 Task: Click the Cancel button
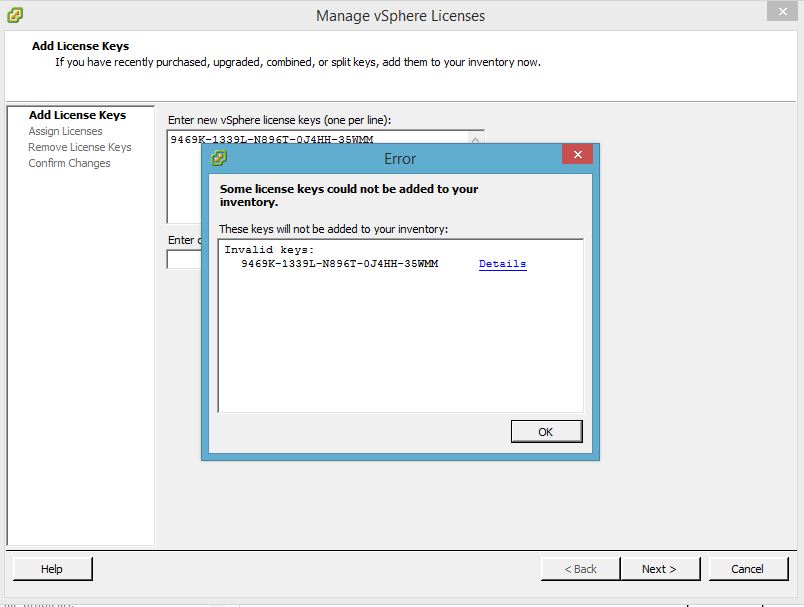point(748,569)
